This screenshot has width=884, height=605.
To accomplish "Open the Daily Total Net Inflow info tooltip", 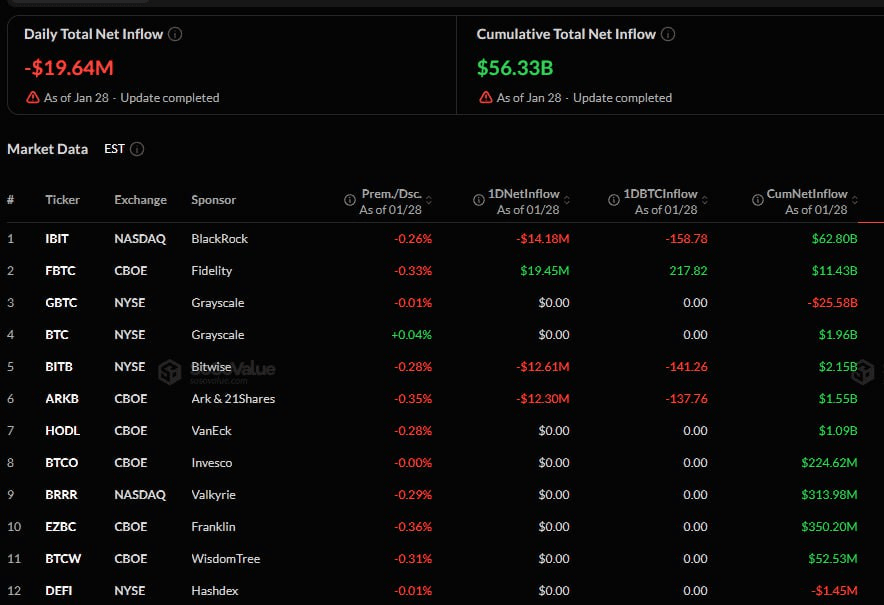I will click(175, 33).
